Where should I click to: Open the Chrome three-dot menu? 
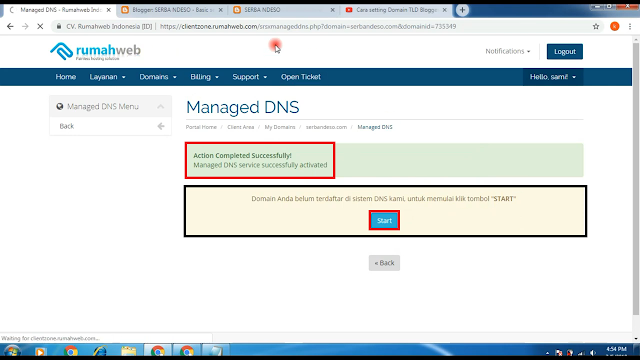[x=630, y=26]
